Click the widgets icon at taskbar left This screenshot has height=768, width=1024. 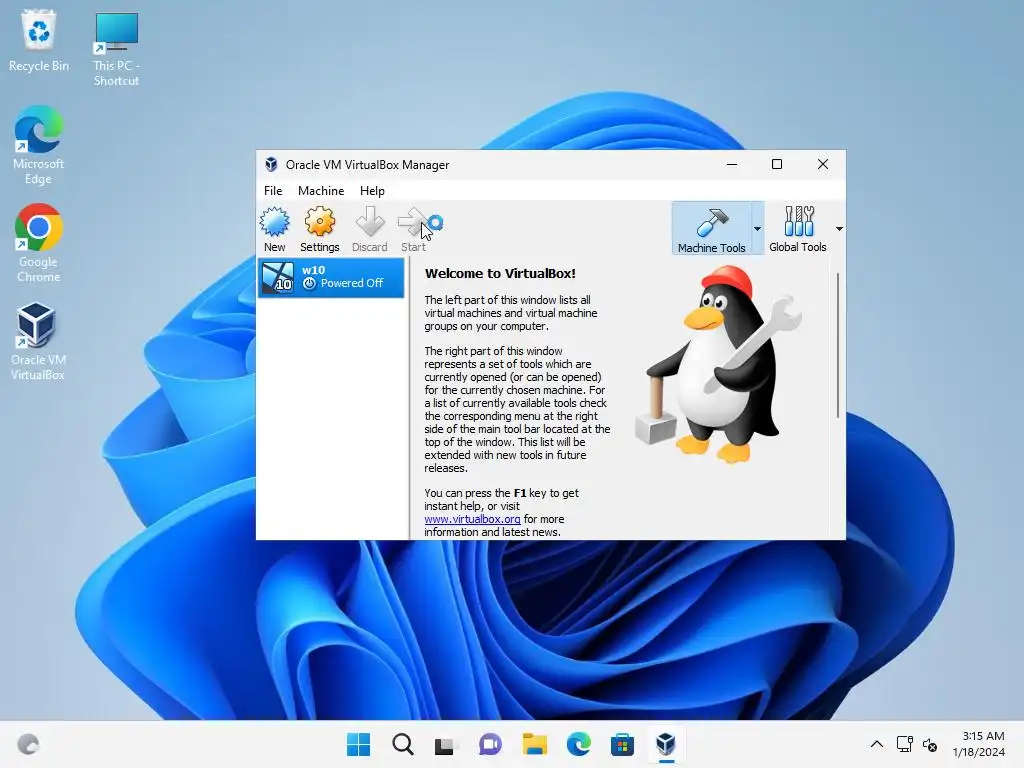(x=28, y=744)
